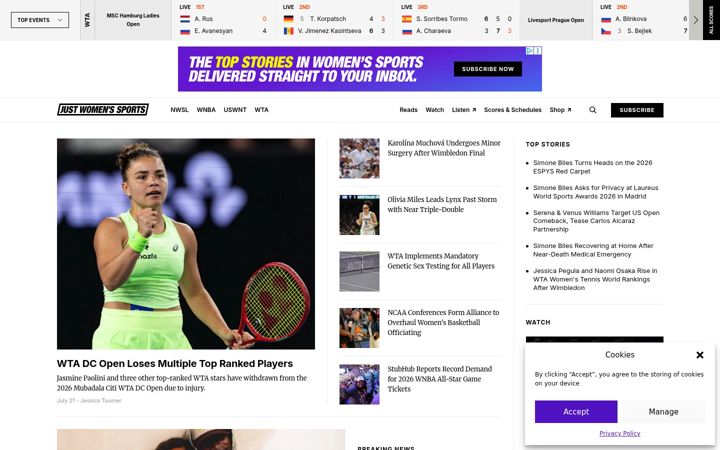Screen dimensions: 720x450
Task: Click the flag beside A. Charaeva
Action: point(407,31)
